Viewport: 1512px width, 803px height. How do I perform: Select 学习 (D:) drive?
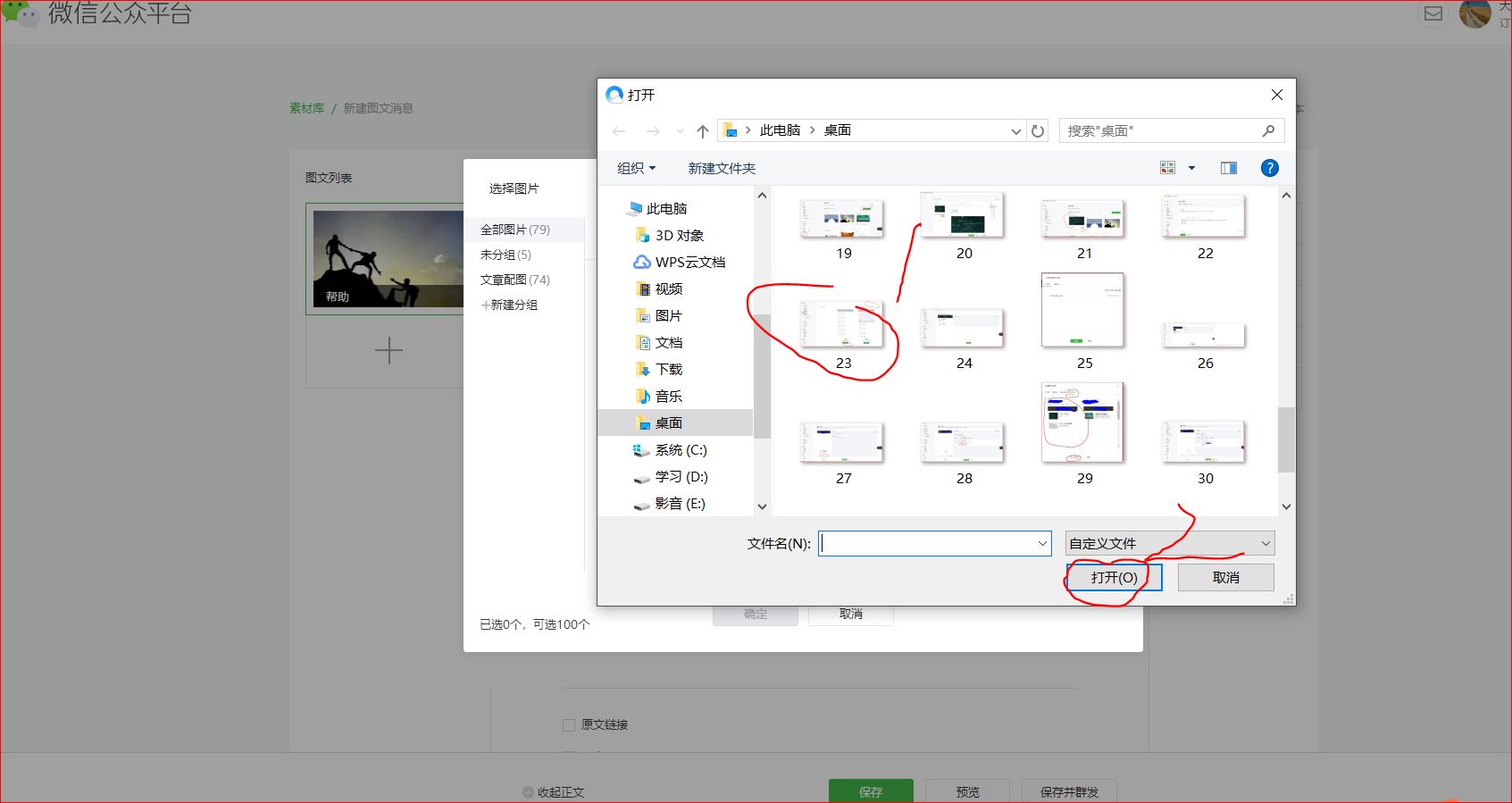point(671,476)
